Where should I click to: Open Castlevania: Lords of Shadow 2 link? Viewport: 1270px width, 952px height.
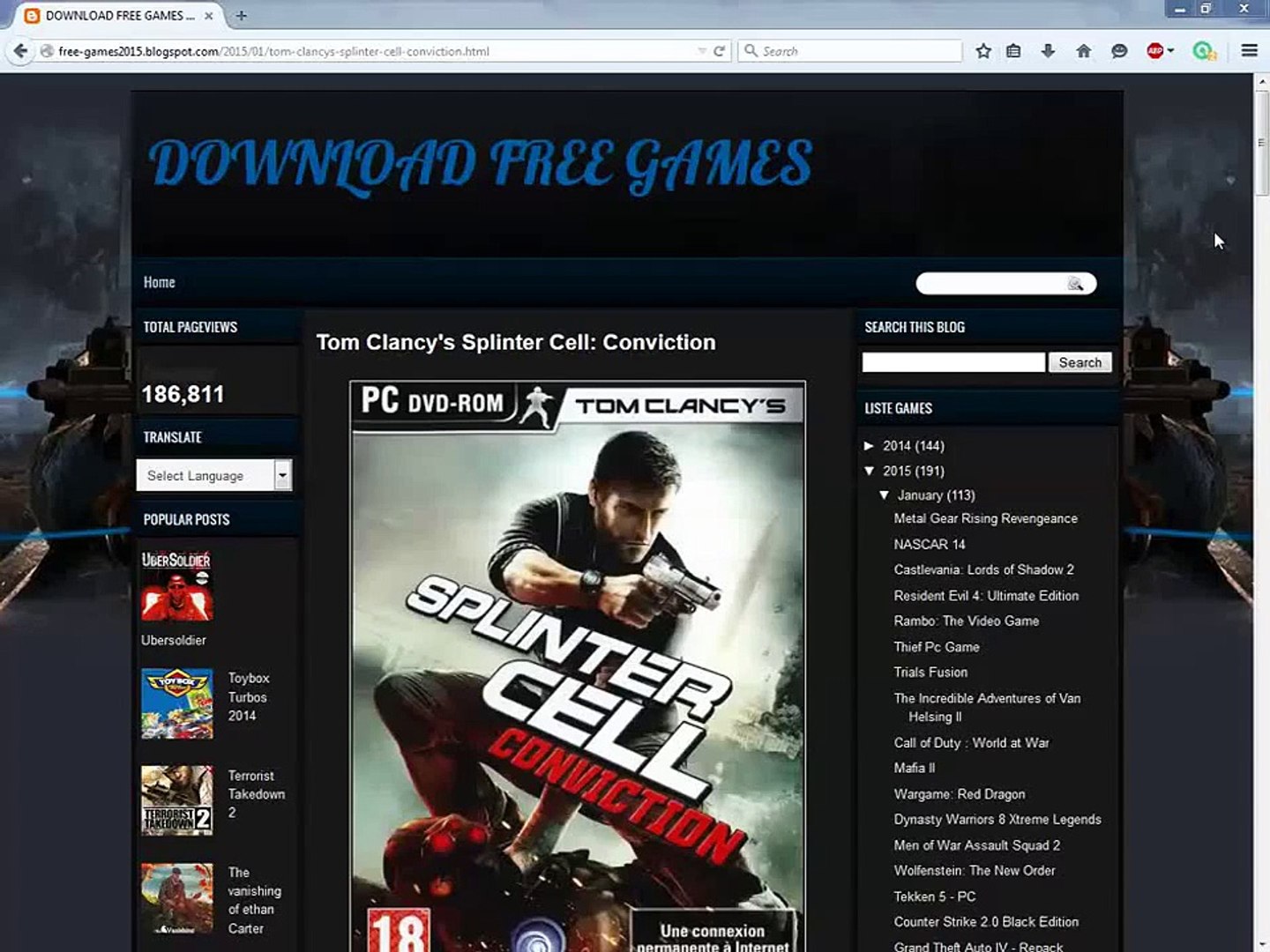983,569
